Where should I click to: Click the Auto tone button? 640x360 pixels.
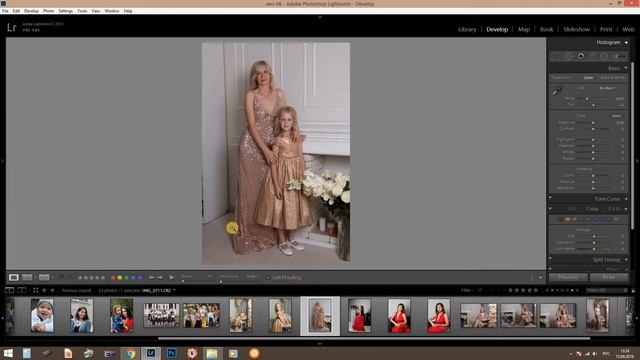617,116
